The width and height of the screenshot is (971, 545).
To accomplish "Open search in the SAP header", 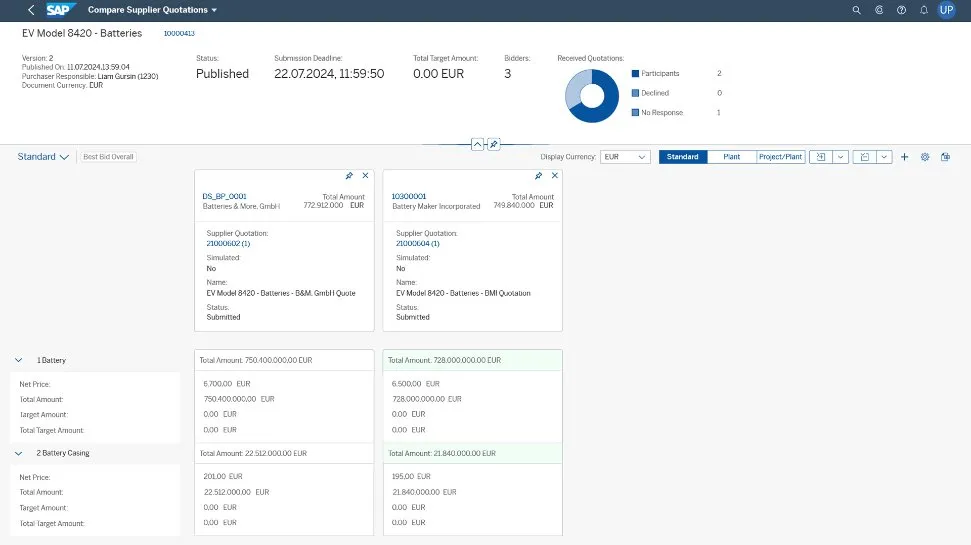I will click(x=856, y=10).
